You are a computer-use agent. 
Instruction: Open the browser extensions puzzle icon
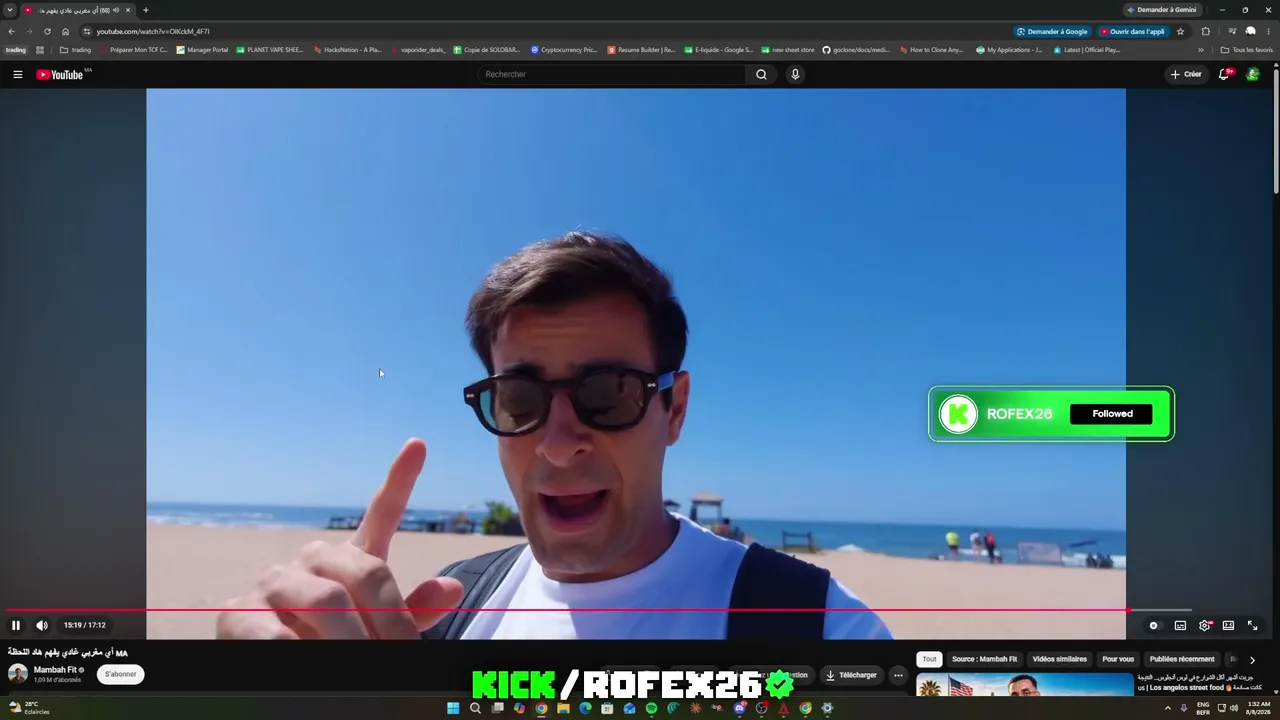(1205, 31)
